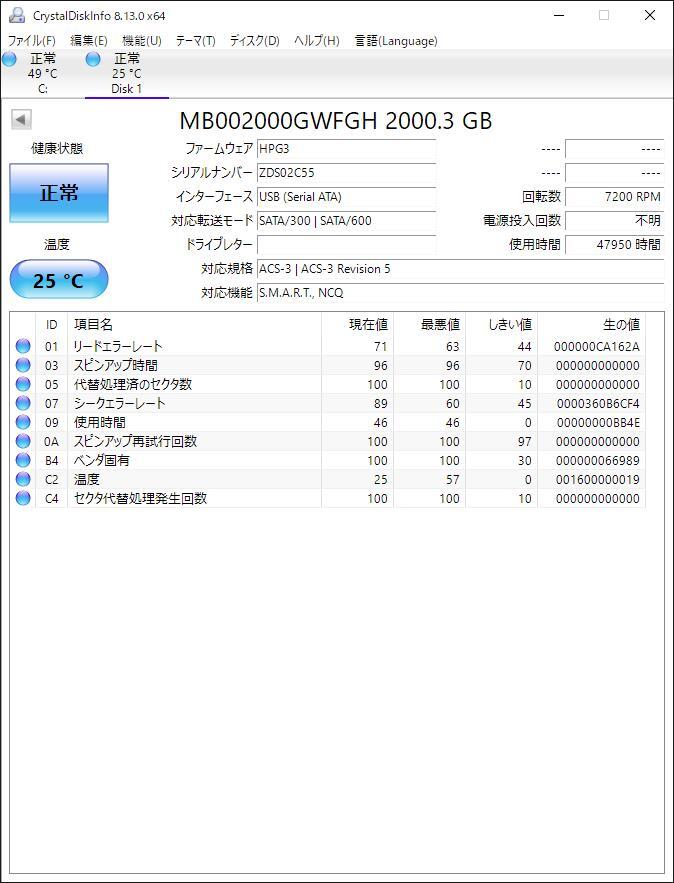Click the blue status orb of drive C:

(x=9, y=59)
